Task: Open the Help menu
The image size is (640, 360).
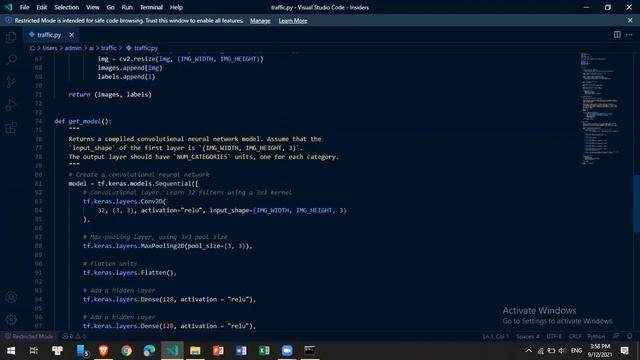Action: (176, 7)
